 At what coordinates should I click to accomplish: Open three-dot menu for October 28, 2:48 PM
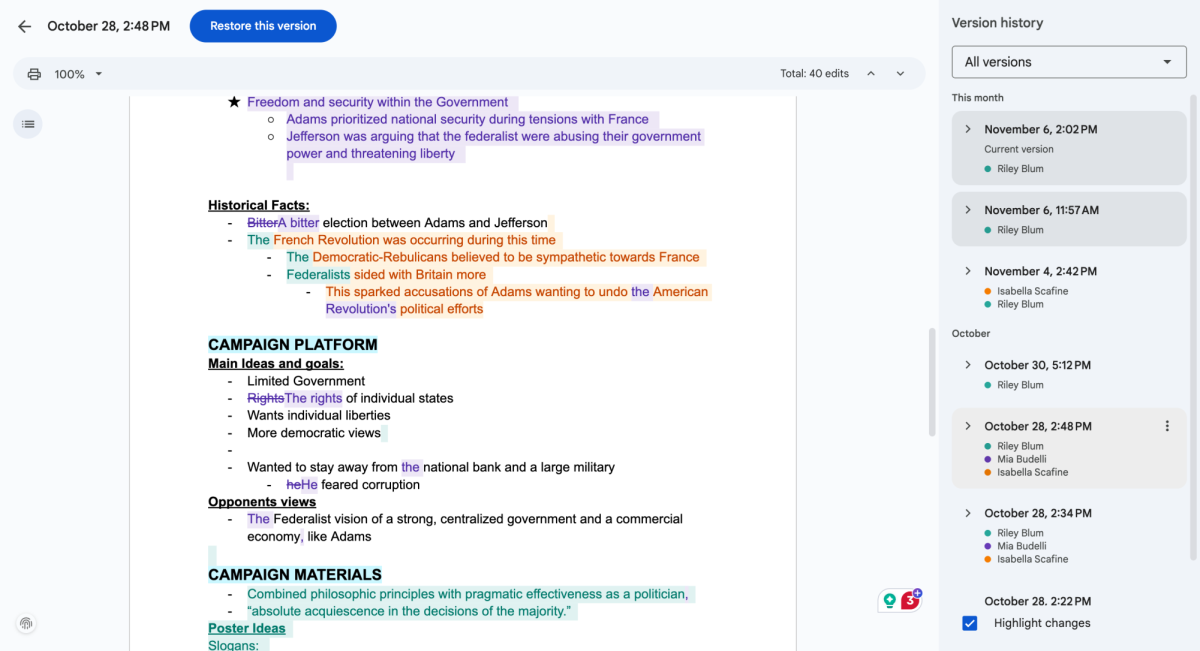tap(1167, 426)
